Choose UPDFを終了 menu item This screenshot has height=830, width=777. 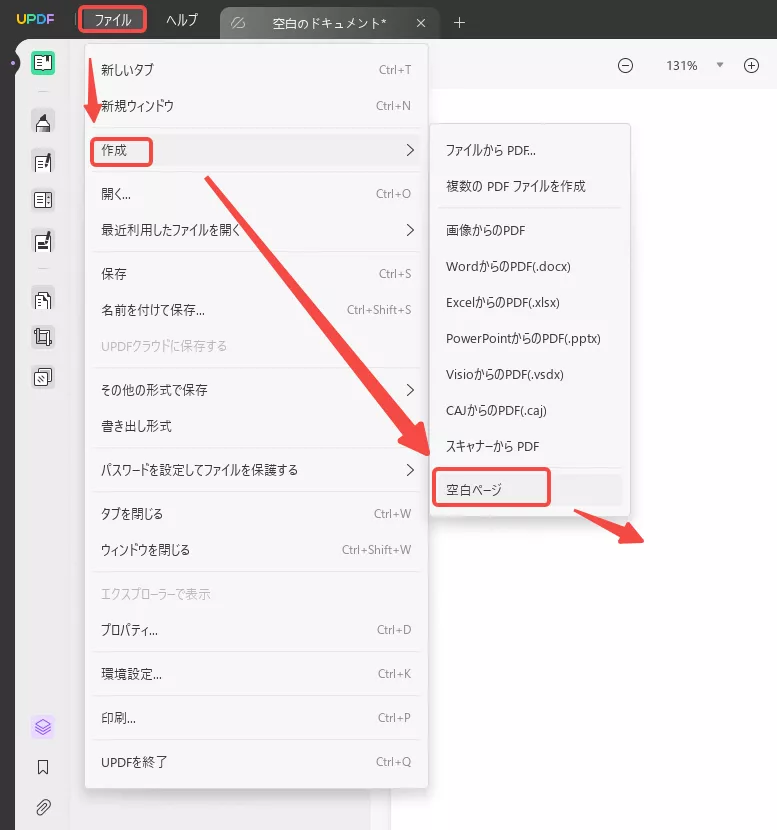click(256, 762)
